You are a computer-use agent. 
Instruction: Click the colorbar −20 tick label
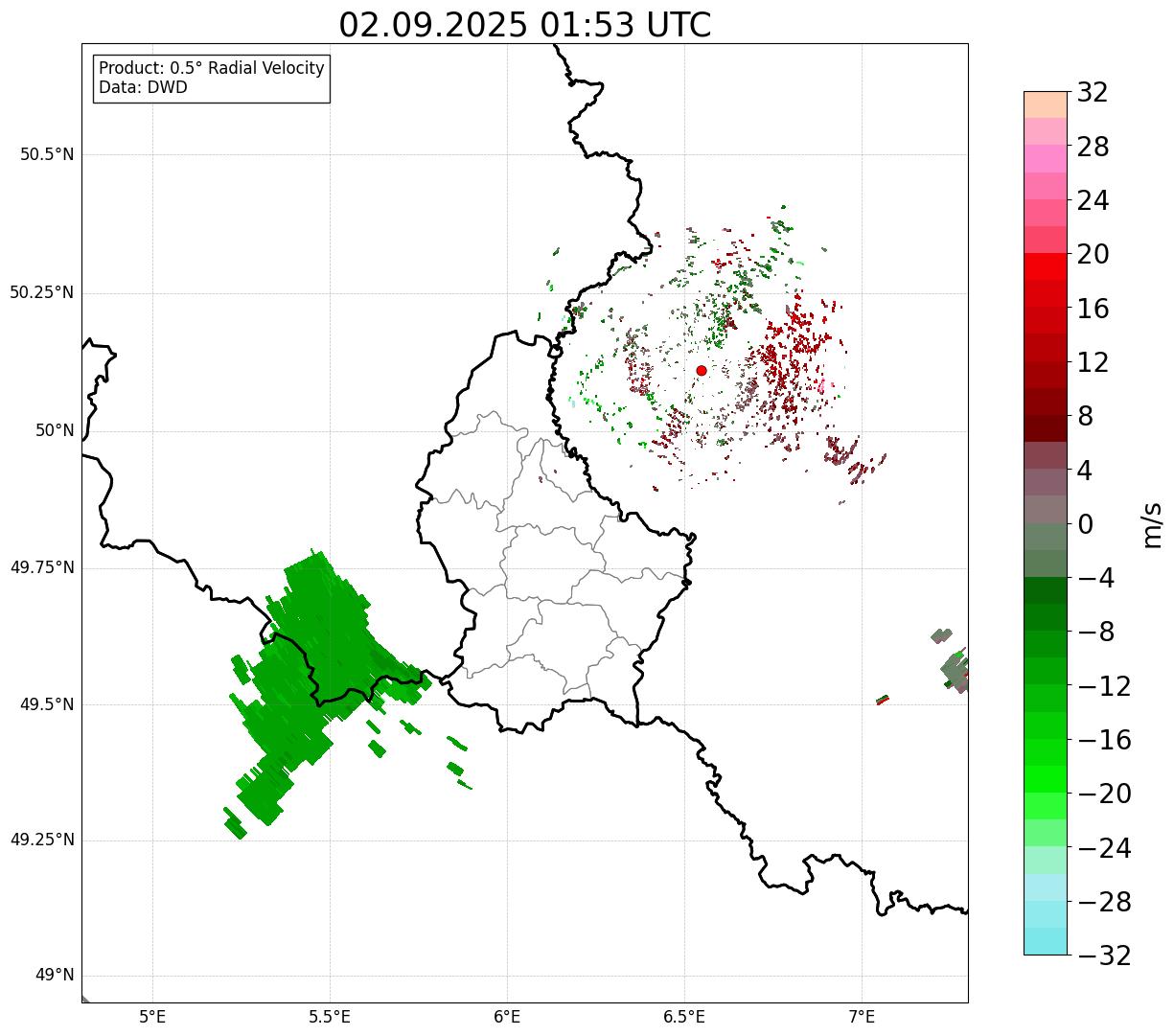[x=1104, y=794]
